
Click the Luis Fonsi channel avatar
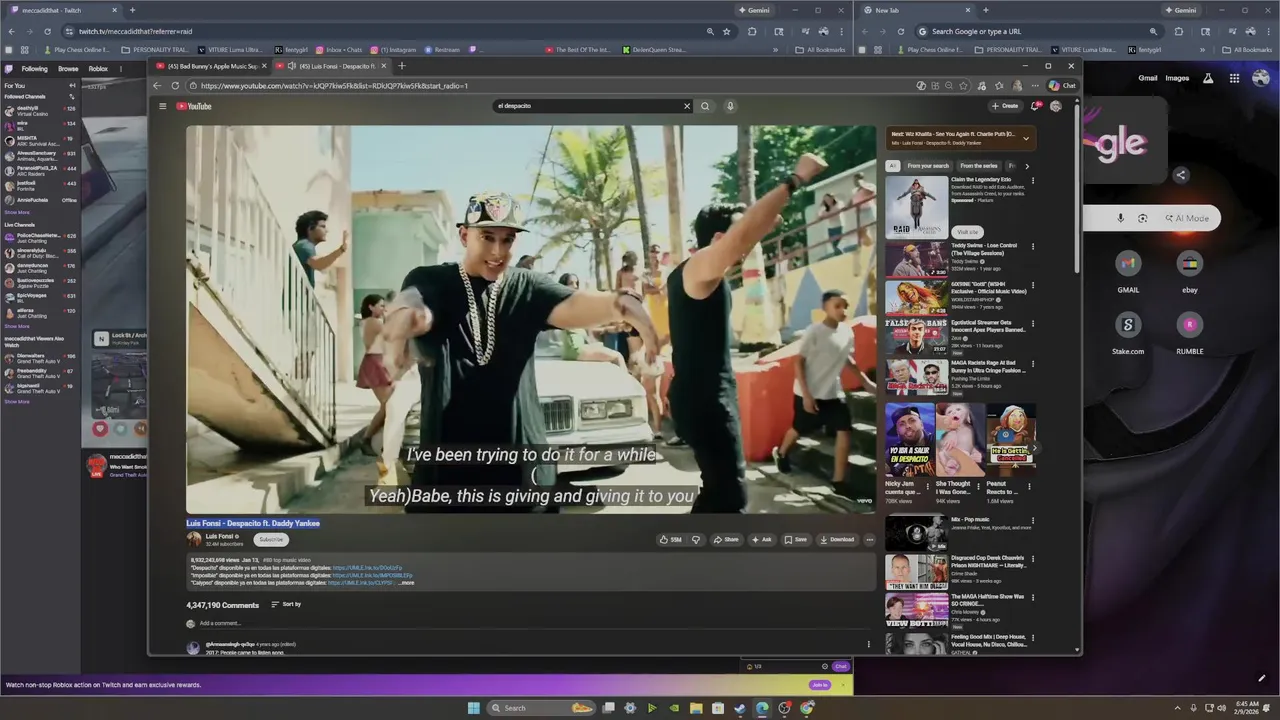(x=194, y=539)
